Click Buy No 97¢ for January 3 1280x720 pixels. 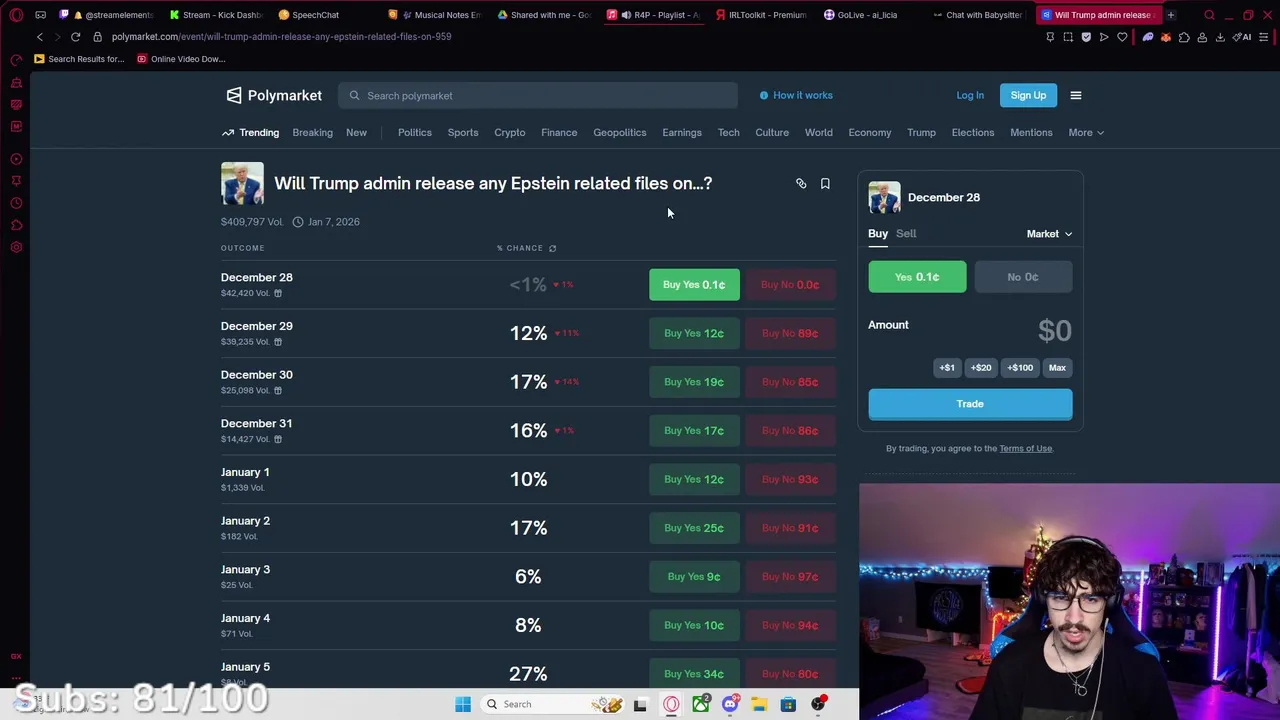pos(789,577)
